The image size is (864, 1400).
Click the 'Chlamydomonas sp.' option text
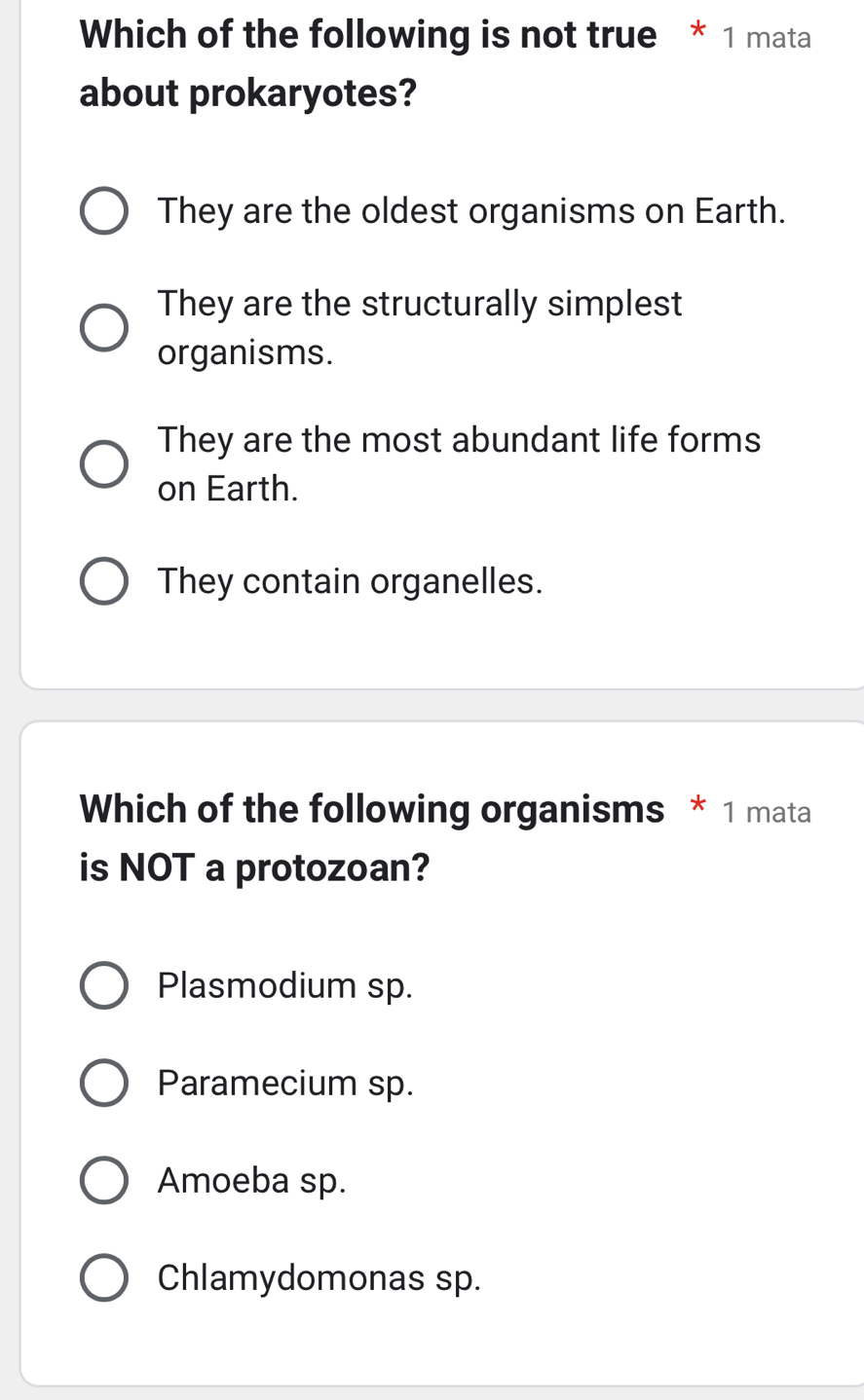click(x=319, y=1278)
